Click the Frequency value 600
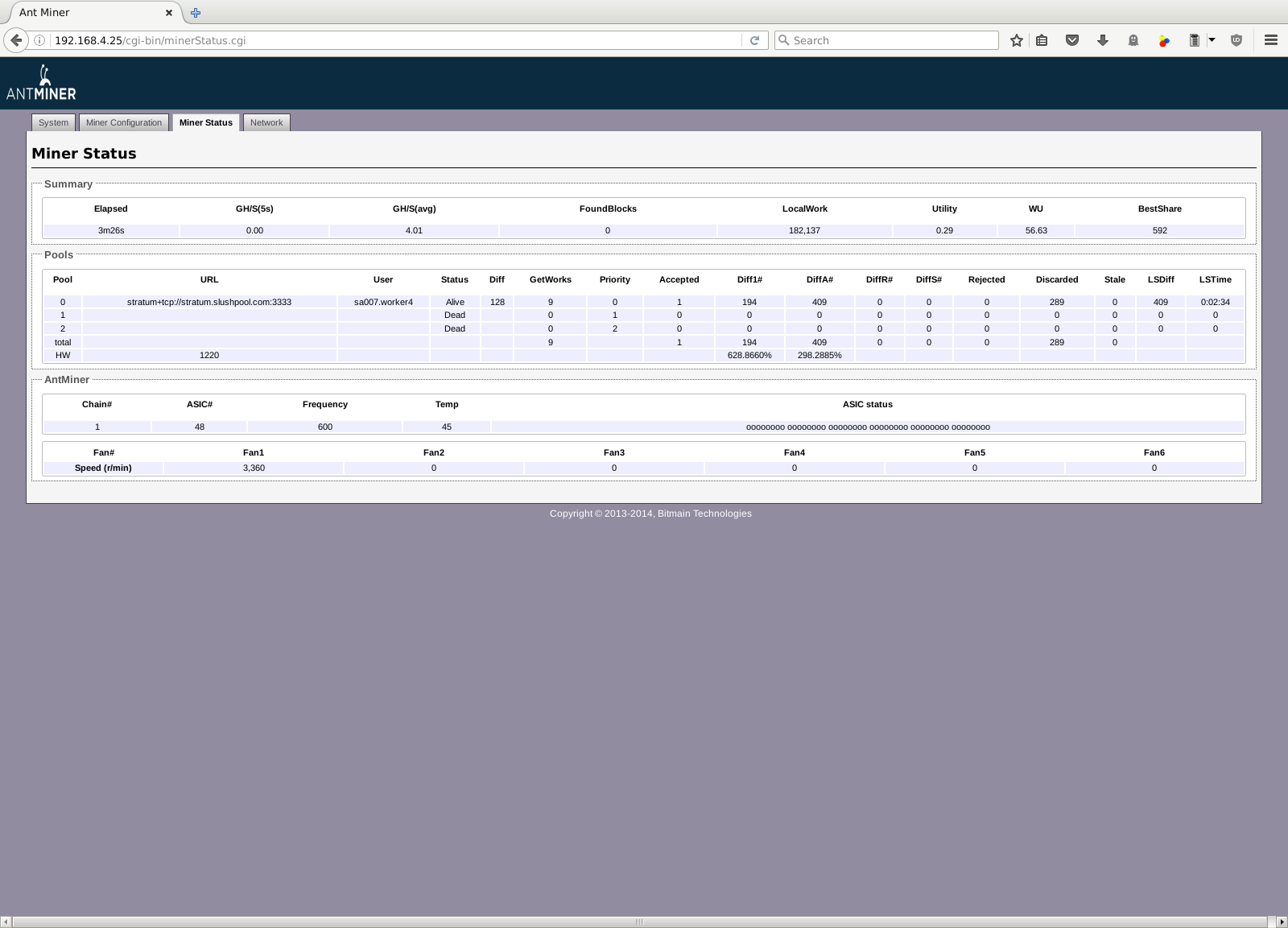Image resolution: width=1288 pixels, height=928 pixels. click(325, 427)
